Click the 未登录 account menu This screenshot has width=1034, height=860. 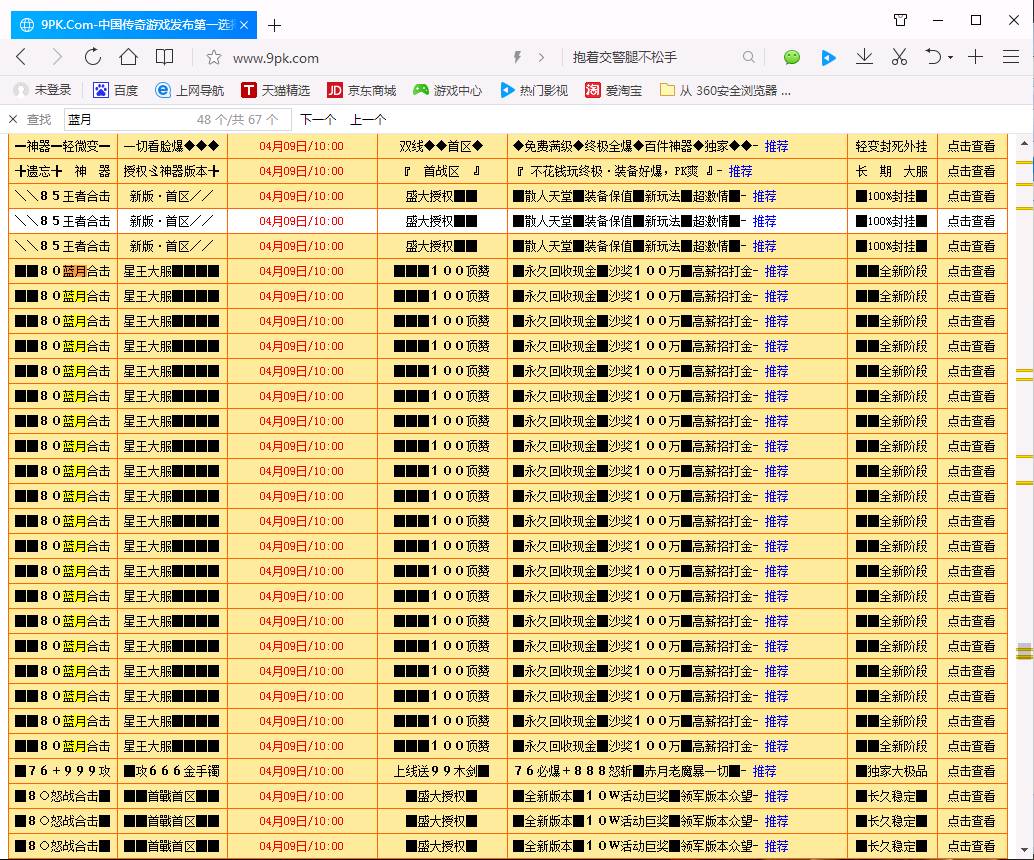coord(42,90)
